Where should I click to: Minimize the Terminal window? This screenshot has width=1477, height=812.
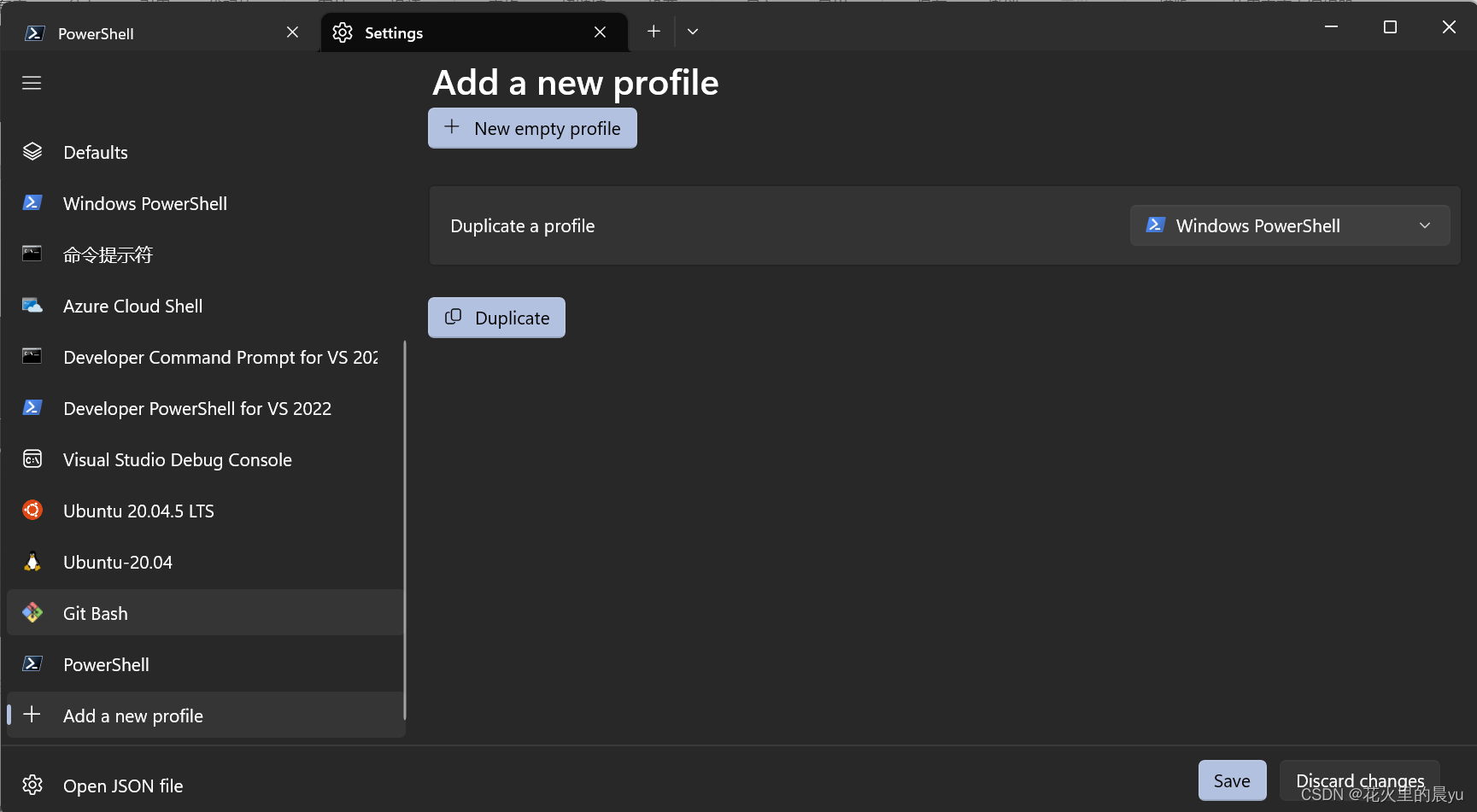[x=1331, y=27]
